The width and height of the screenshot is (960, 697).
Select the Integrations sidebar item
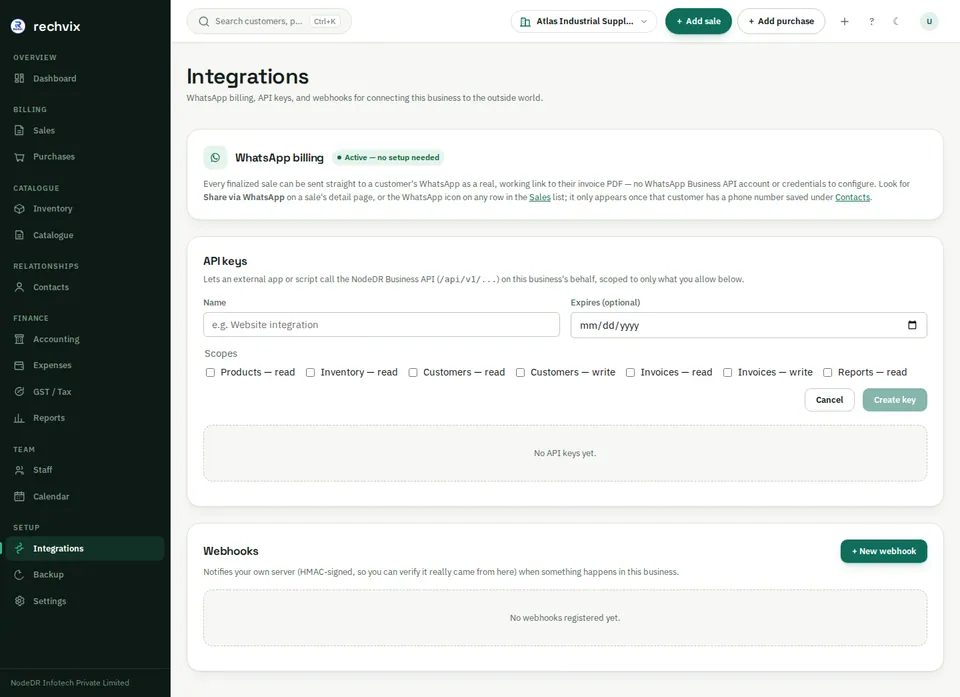point(85,549)
